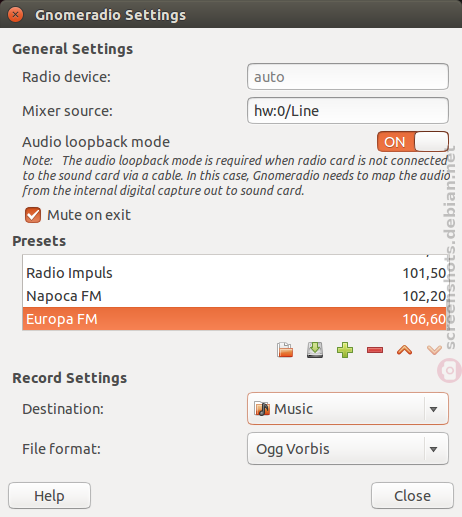Remove selected preset with red minus
The width and height of the screenshot is (462, 517).
tap(375, 350)
